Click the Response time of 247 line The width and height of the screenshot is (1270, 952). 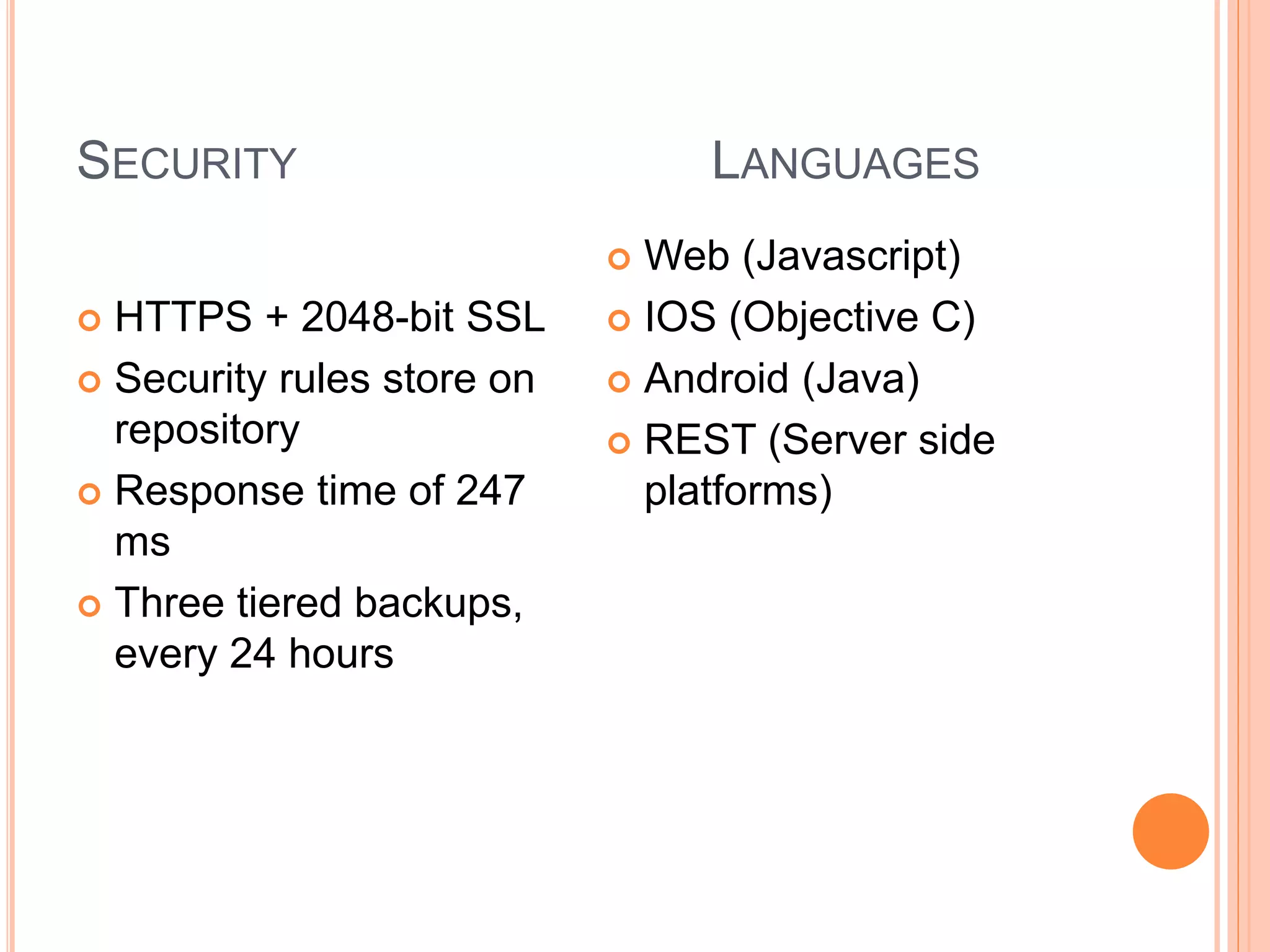click(x=320, y=490)
